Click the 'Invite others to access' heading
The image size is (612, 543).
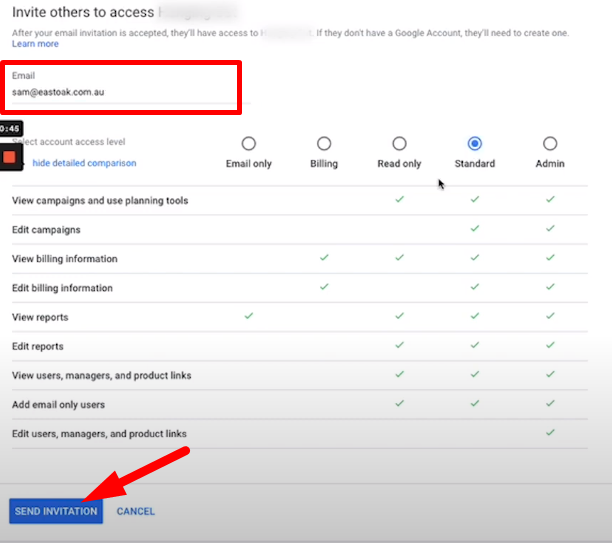pos(83,12)
